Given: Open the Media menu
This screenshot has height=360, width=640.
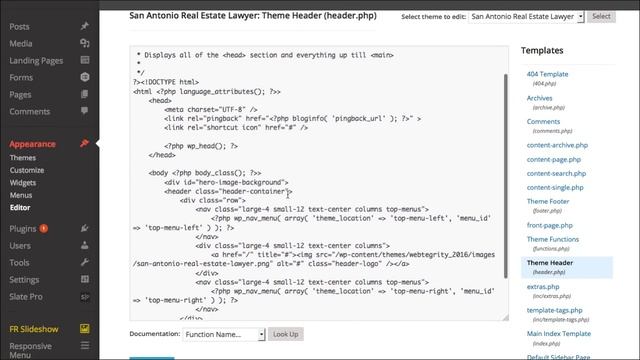Looking at the screenshot, I should tap(21, 44).
